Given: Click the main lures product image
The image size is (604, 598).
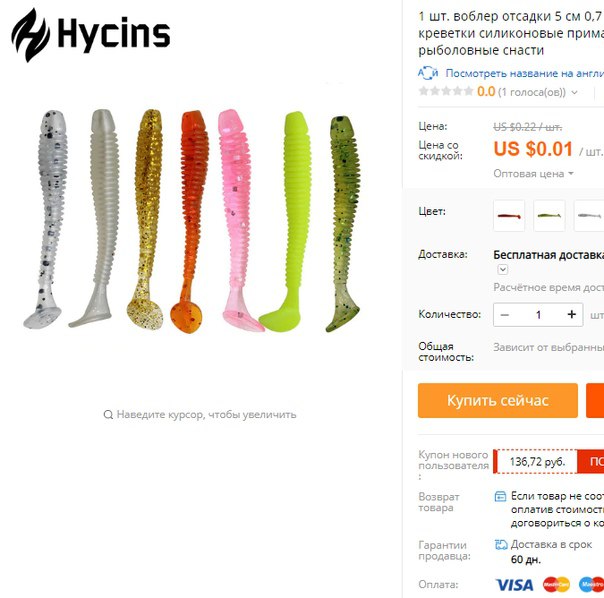Looking at the screenshot, I should (192, 221).
